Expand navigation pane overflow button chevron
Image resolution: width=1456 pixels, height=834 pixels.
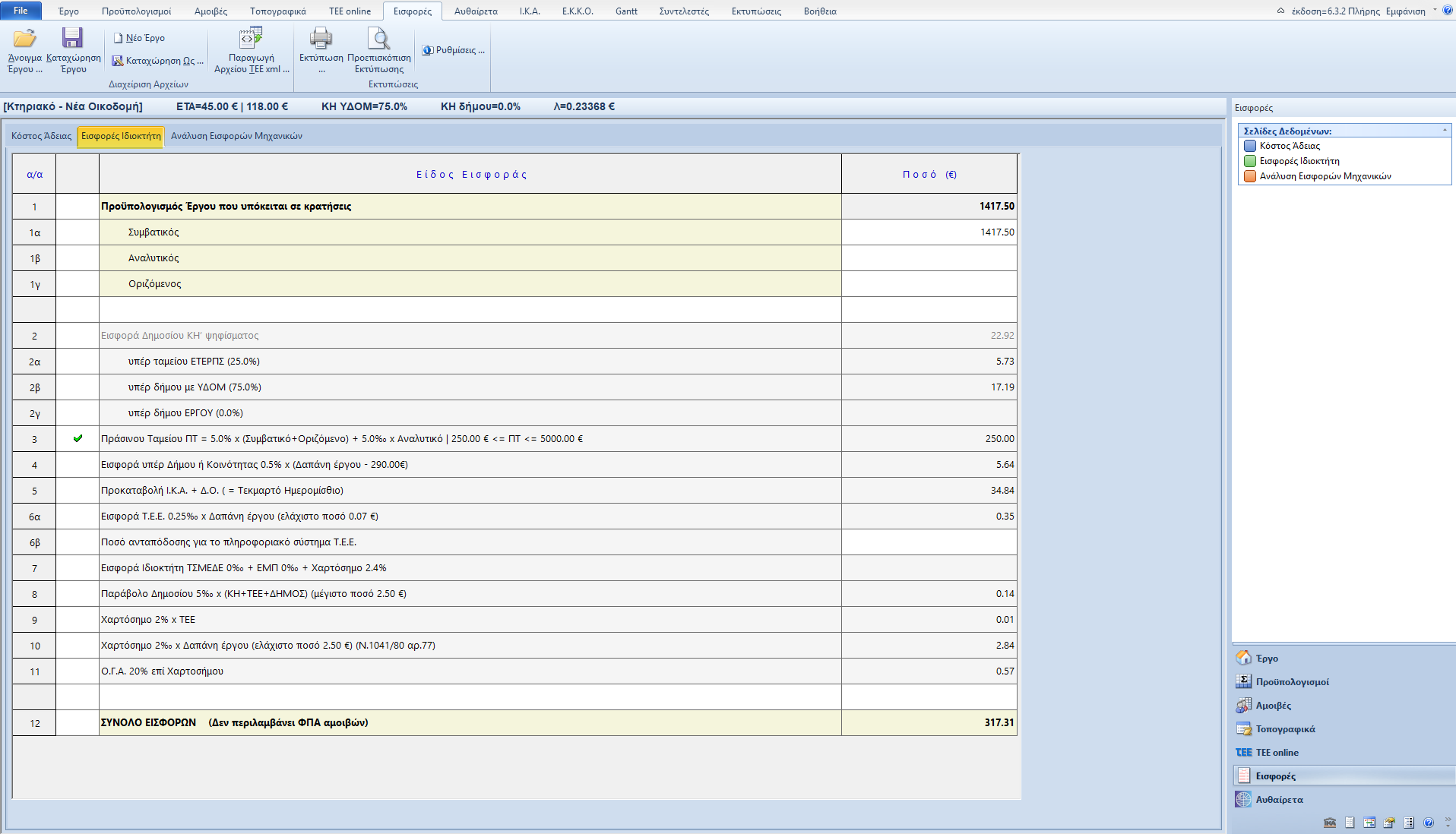click(1448, 822)
